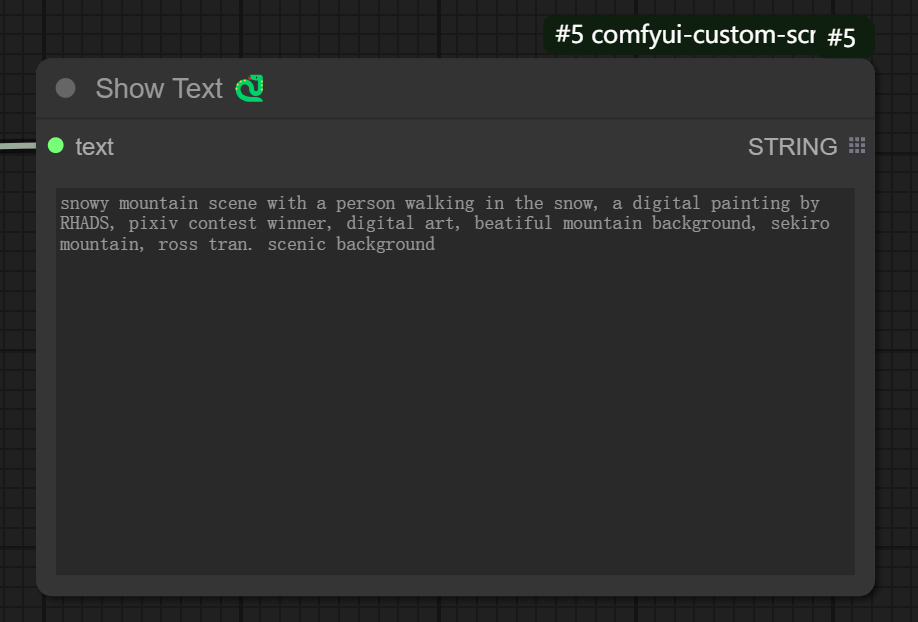This screenshot has width=918, height=622.
Task: Select the Show Text node title
Action: click(x=159, y=88)
